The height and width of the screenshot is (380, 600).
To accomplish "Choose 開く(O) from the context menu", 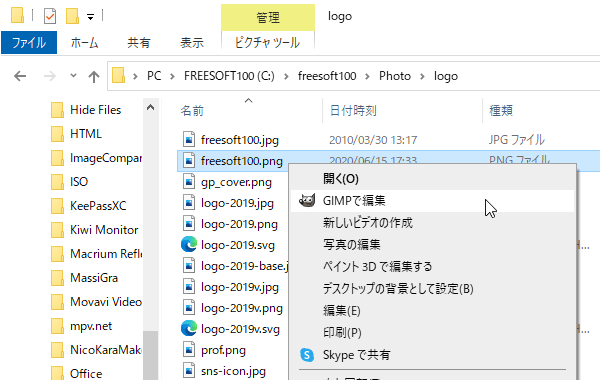I will pyautogui.click(x=432, y=179).
